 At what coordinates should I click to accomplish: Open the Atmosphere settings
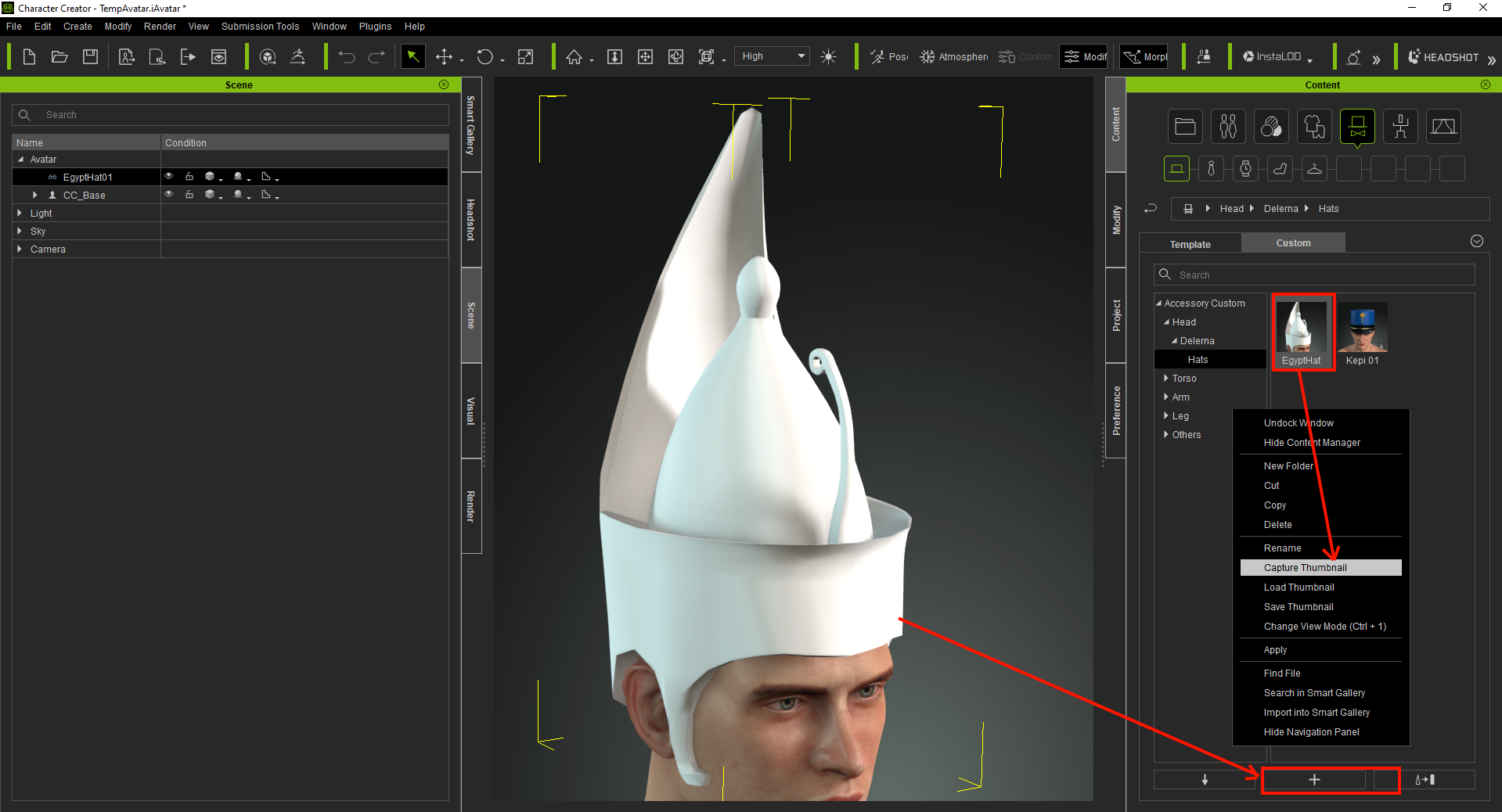953,57
